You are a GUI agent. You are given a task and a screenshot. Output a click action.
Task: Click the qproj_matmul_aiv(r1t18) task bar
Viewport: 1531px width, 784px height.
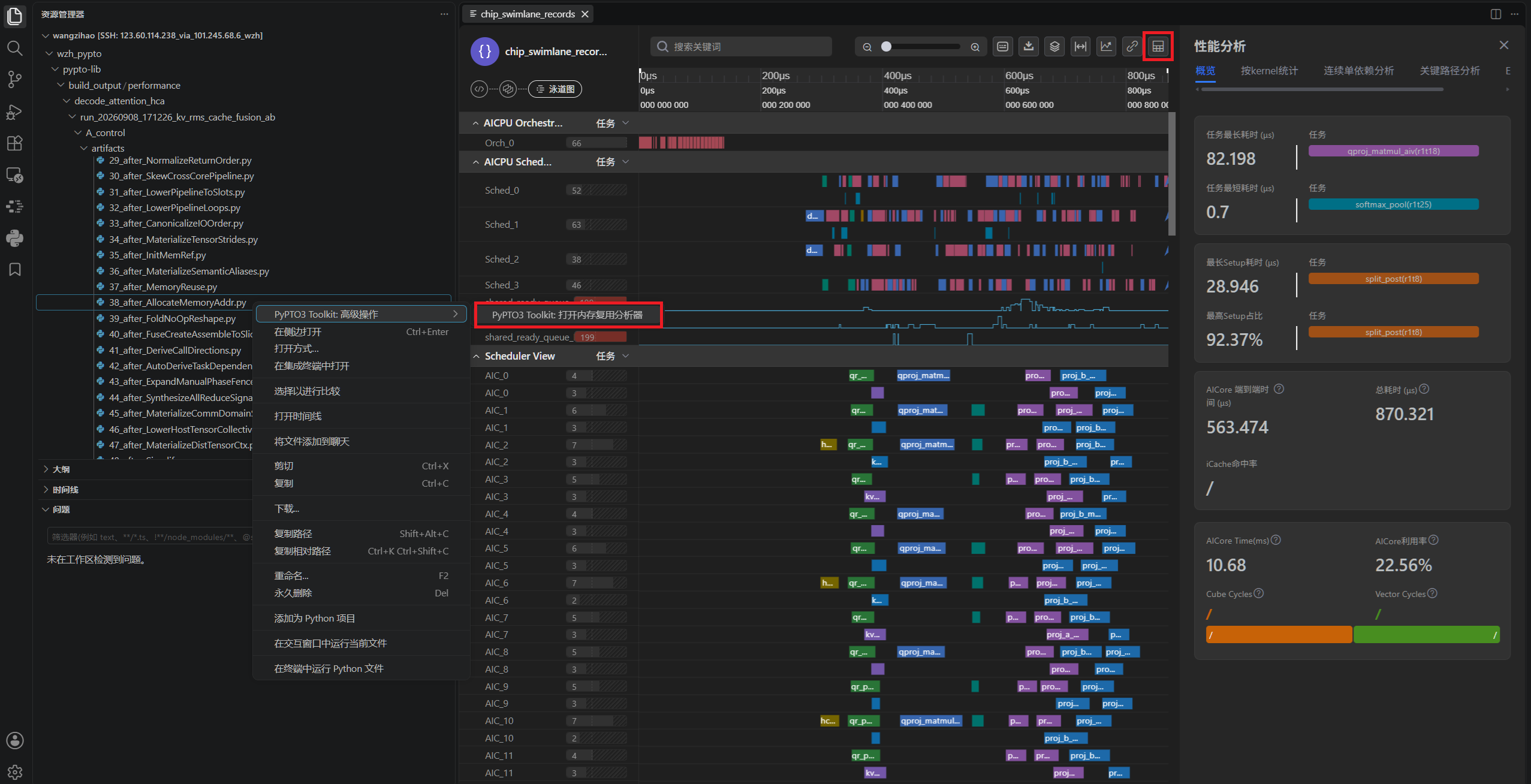1393,151
